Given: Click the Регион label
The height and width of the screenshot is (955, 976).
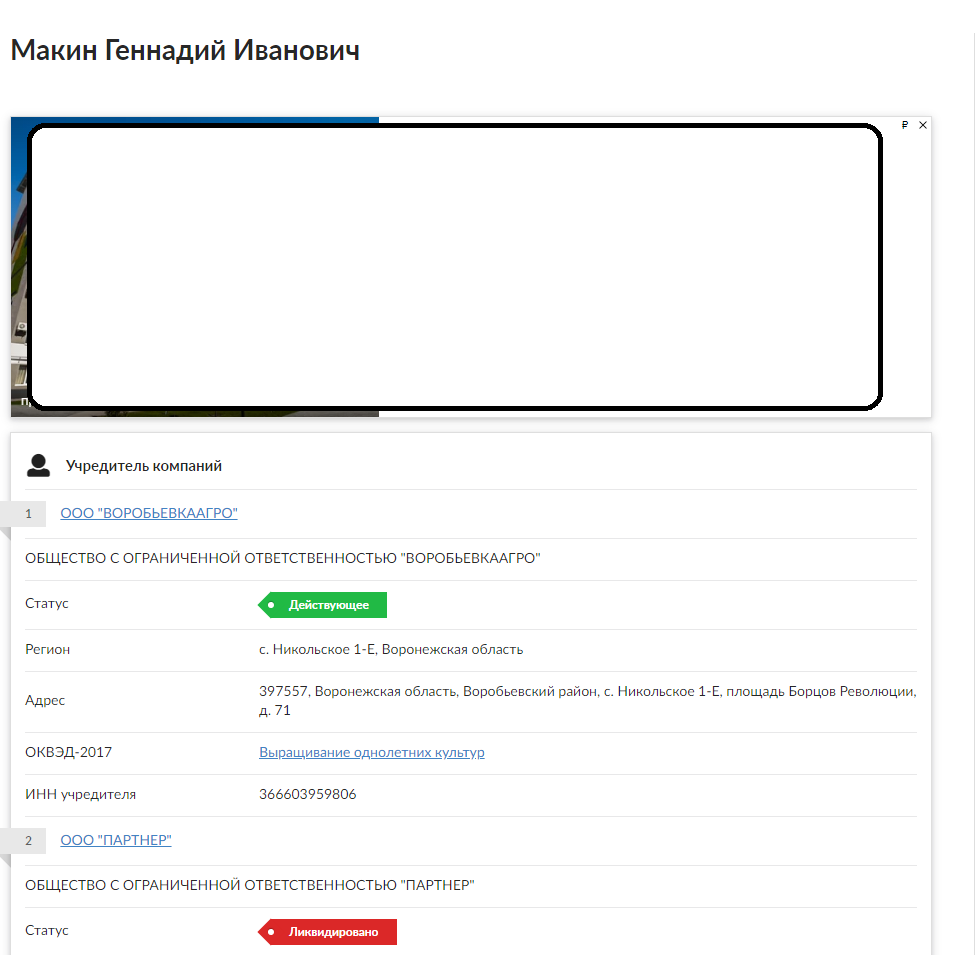Looking at the screenshot, I should pos(47,649).
